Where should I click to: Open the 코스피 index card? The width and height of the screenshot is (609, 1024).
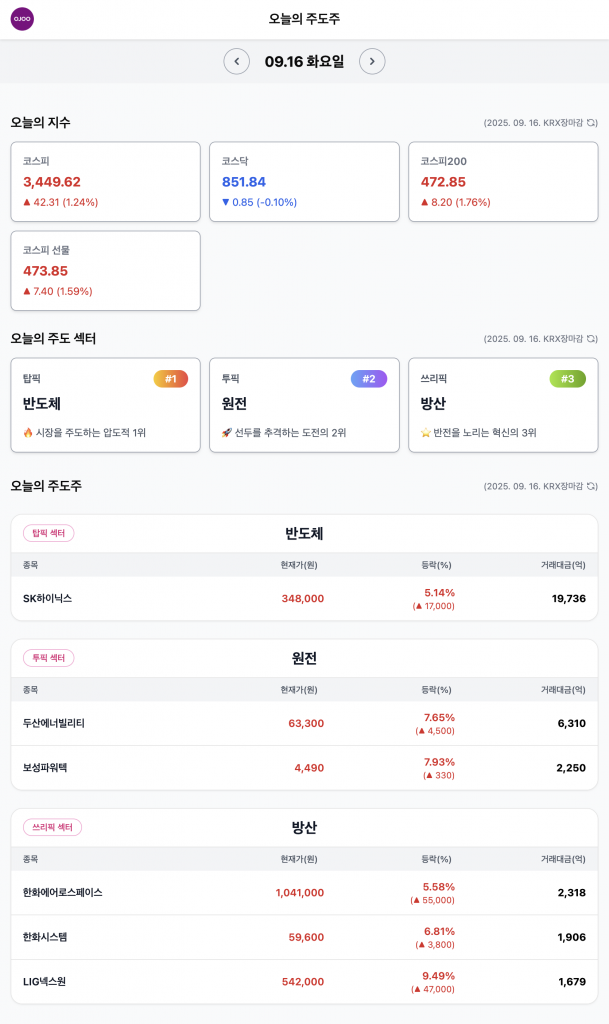pos(105,181)
